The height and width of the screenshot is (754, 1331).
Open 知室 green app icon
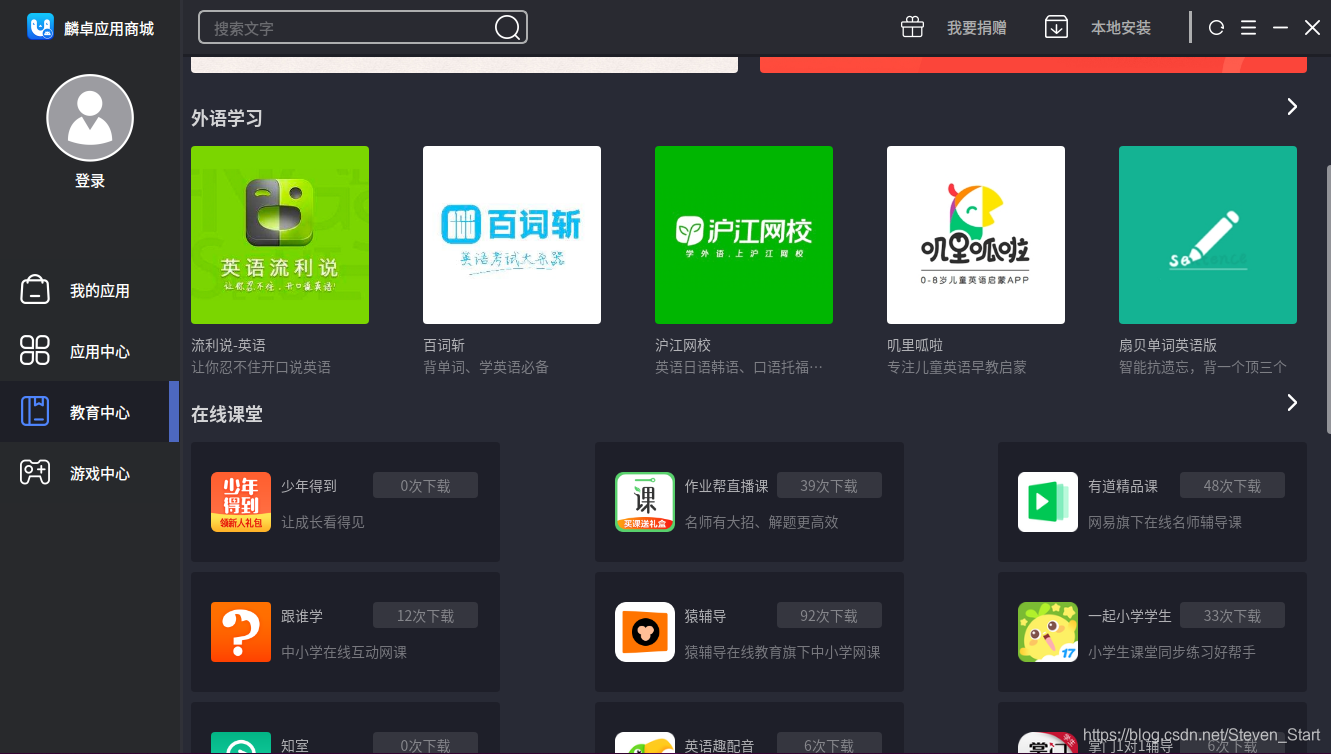(241, 743)
